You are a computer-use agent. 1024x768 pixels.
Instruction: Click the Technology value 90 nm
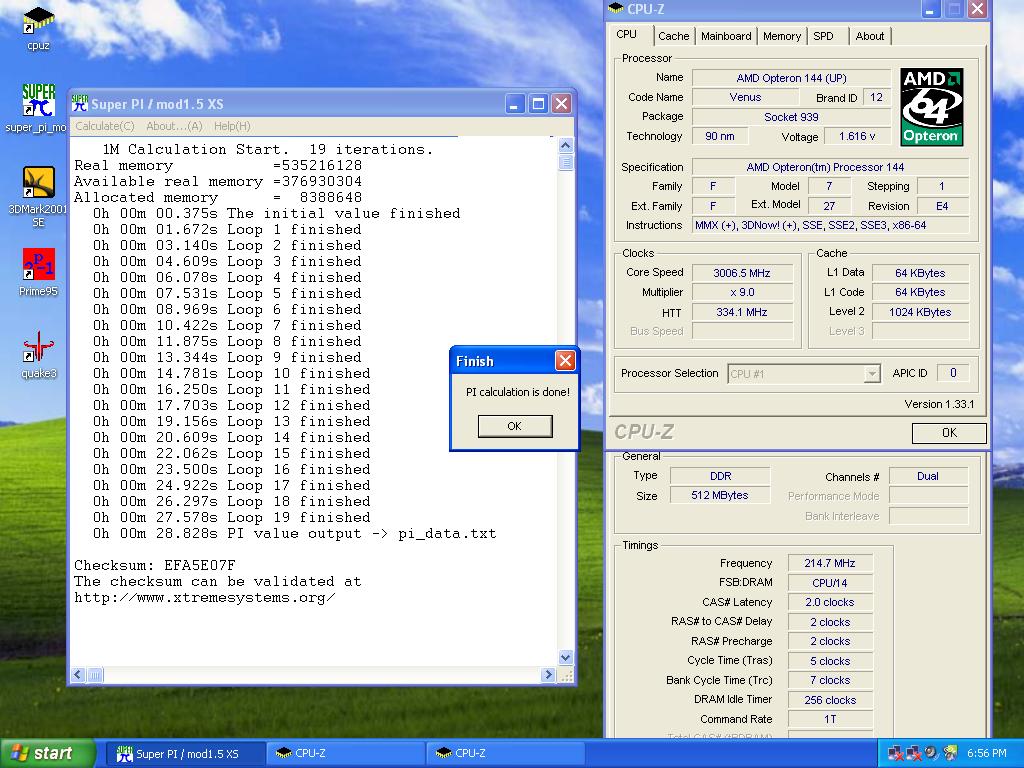coord(720,136)
